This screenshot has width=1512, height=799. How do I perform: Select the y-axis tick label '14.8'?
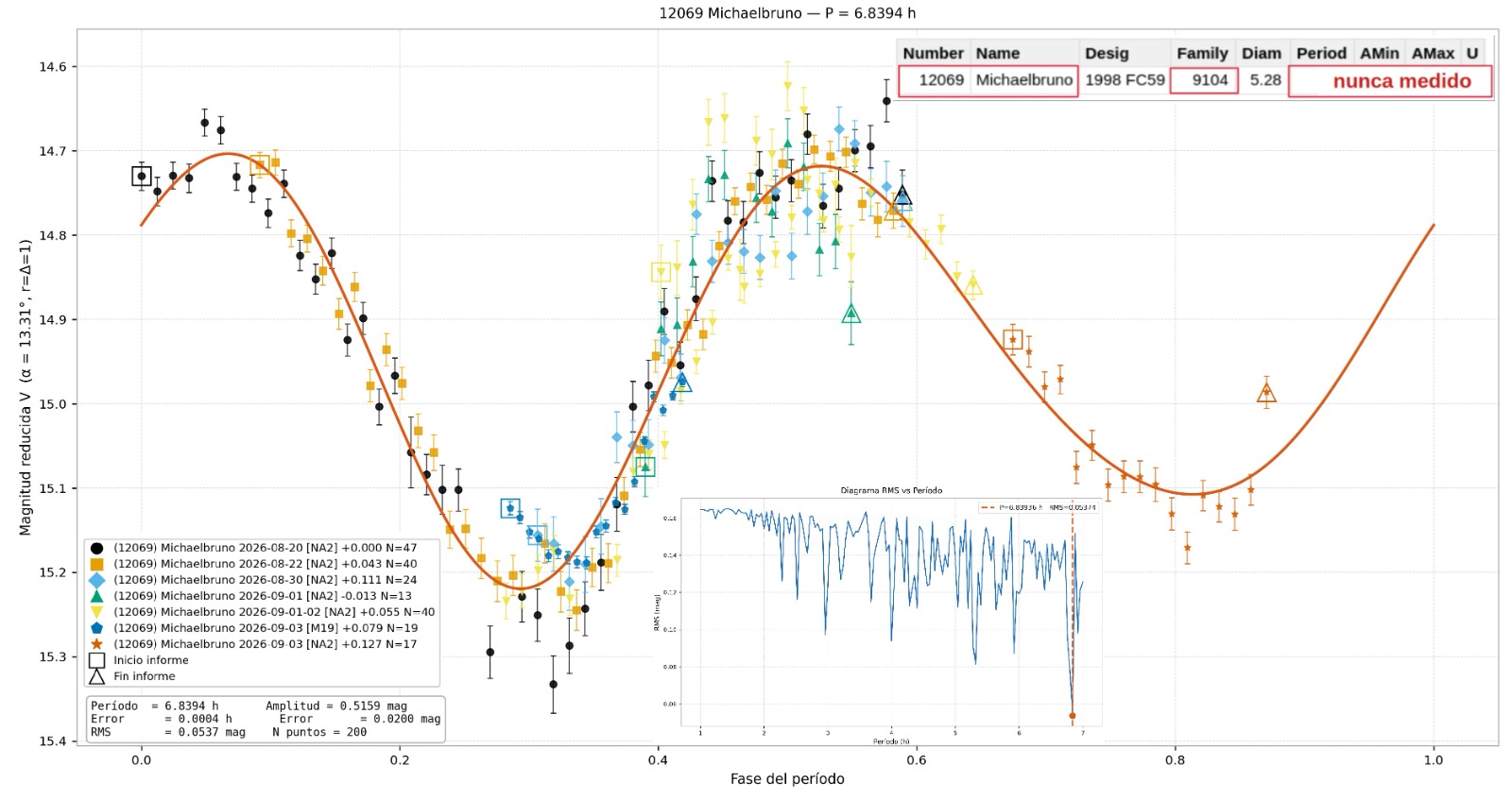[53, 235]
